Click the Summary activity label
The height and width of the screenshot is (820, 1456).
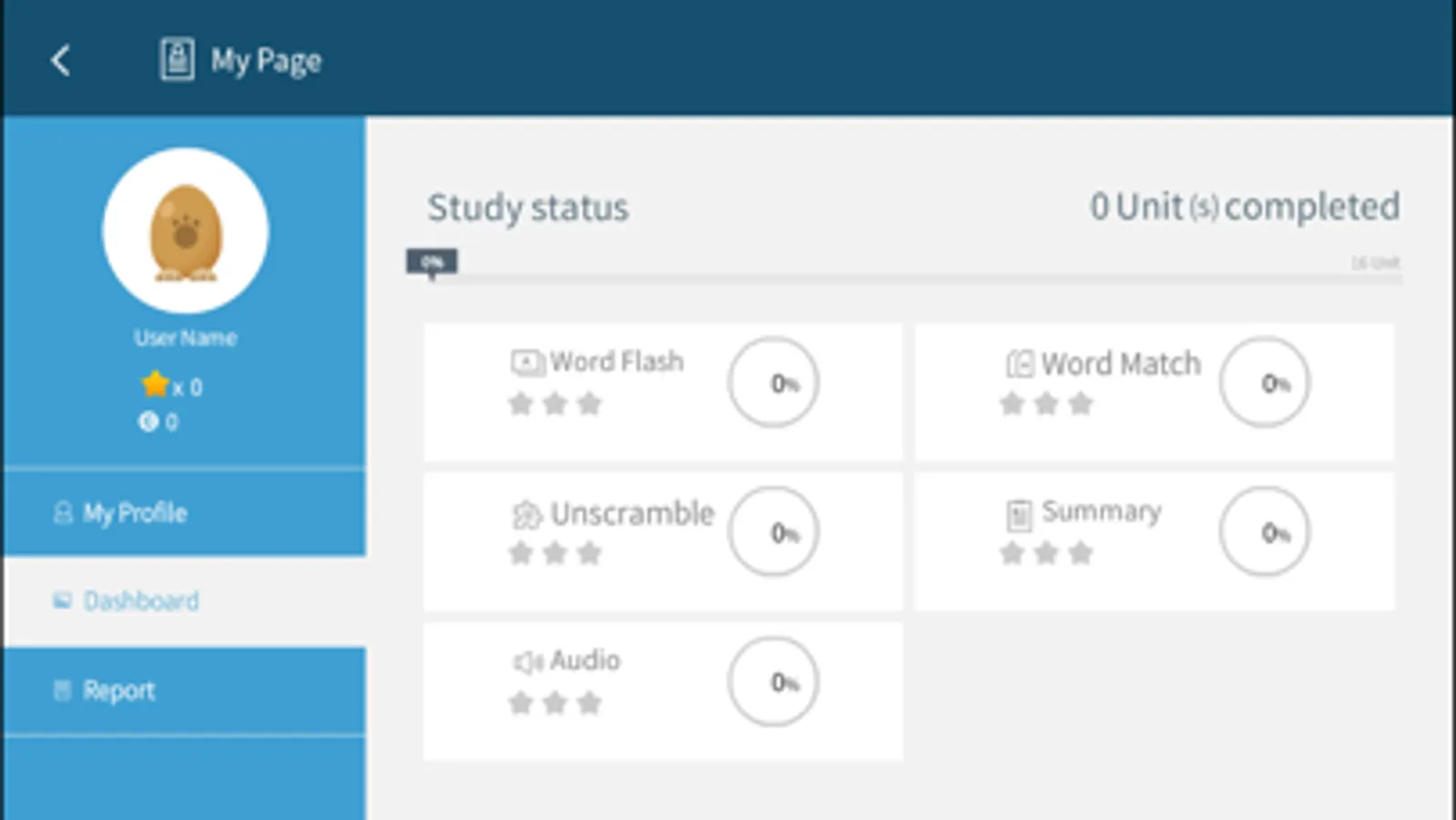[x=1101, y=512]
